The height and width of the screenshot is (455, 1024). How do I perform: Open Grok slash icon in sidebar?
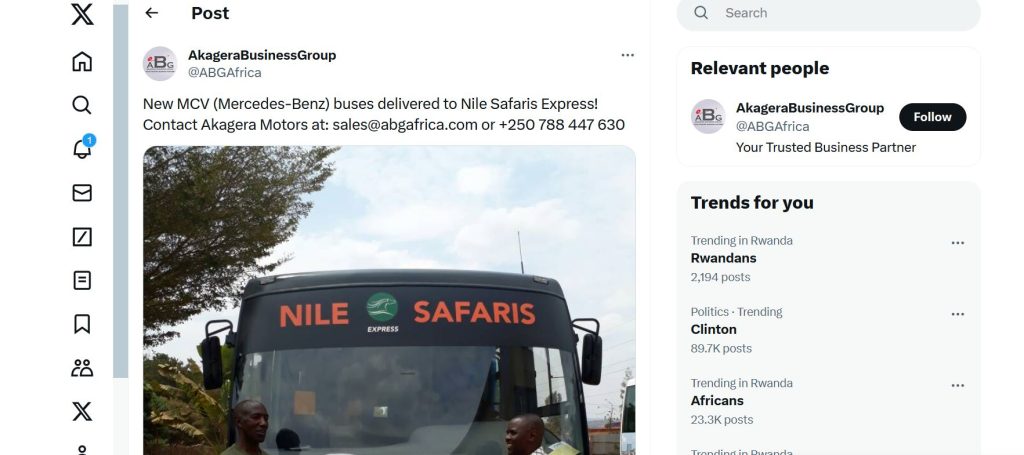[82, 237]
